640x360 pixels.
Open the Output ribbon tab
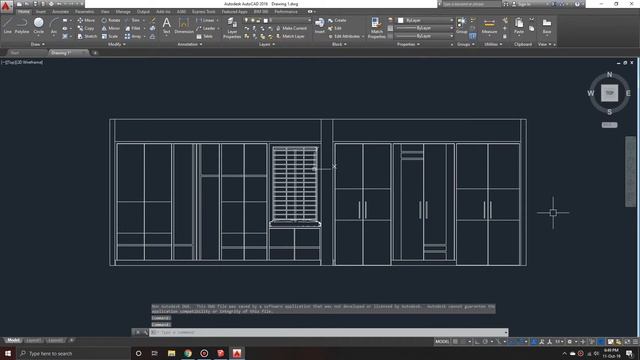point(143,11)
